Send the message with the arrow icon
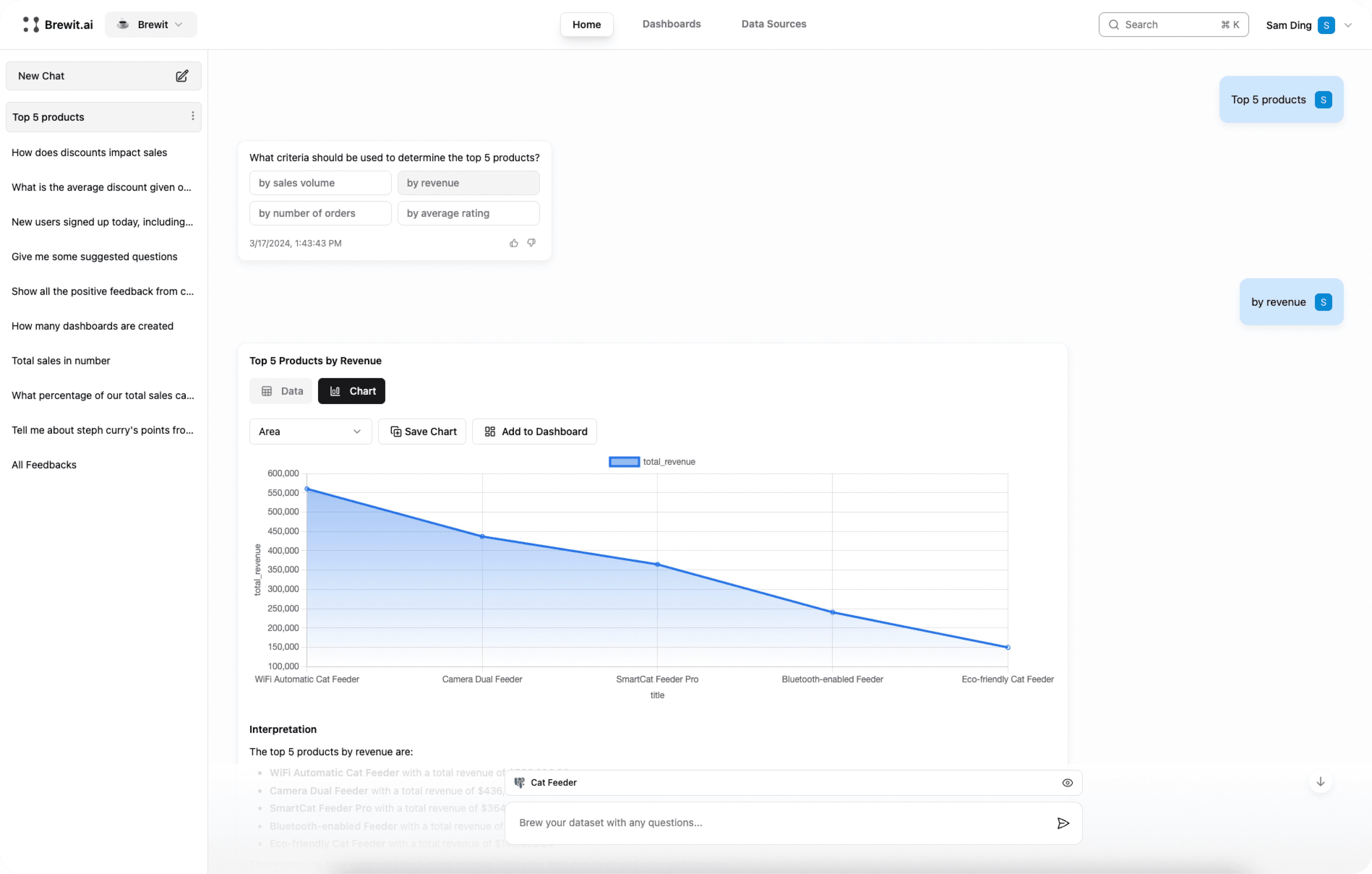The height and width of the screenshot is (874, 1372). 1063,823
